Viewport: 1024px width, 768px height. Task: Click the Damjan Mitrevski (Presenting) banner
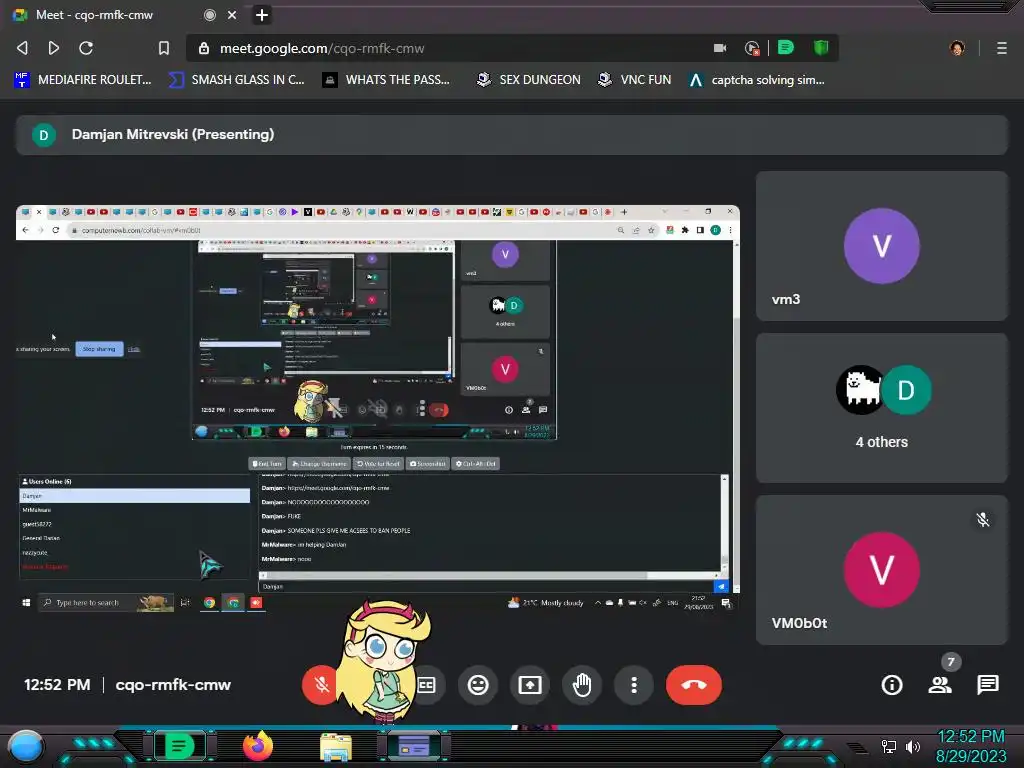point(511,135)
